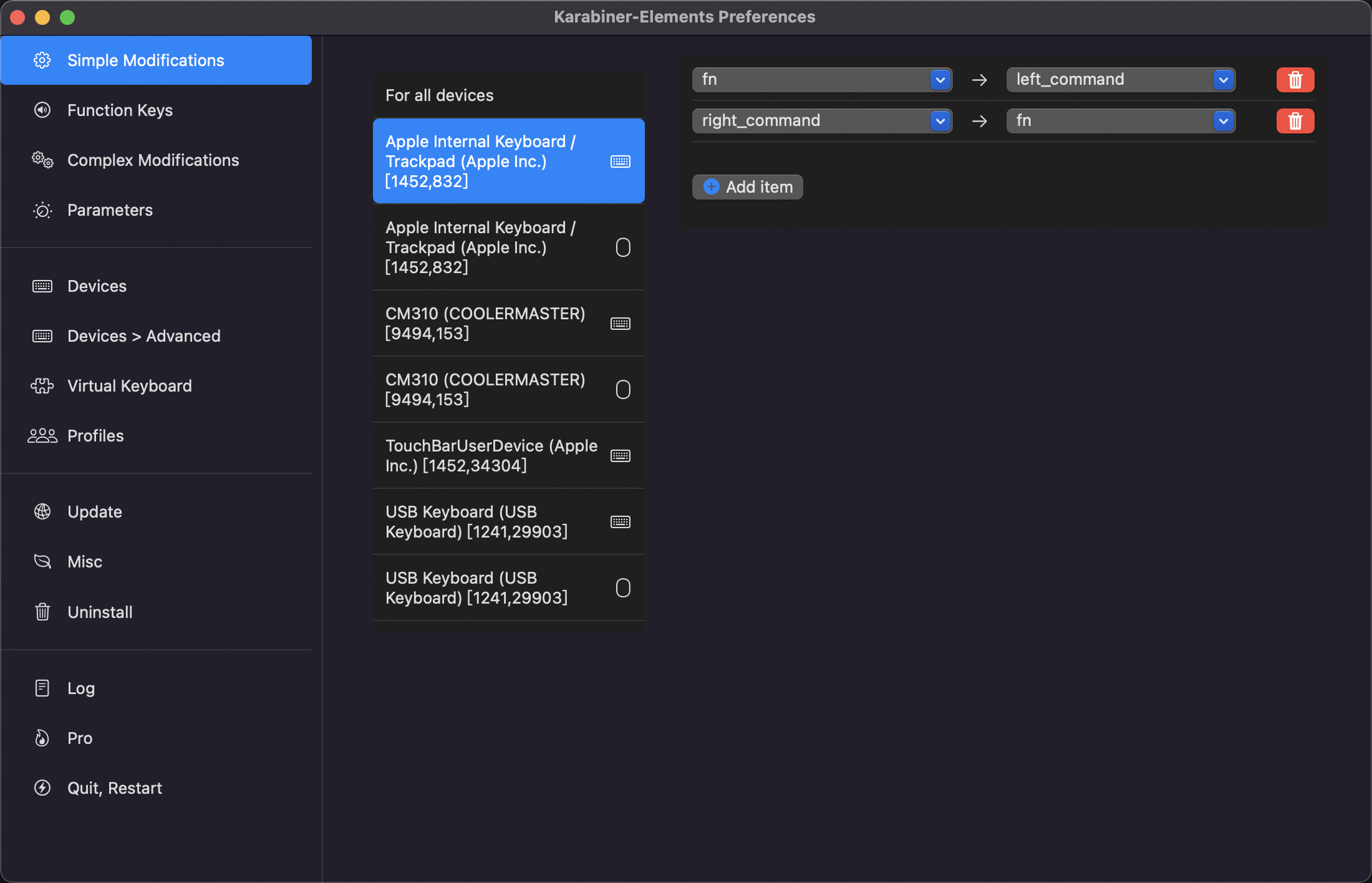Open the Update section
Screen dimensions: 1372x883
[x=157, y=512]
